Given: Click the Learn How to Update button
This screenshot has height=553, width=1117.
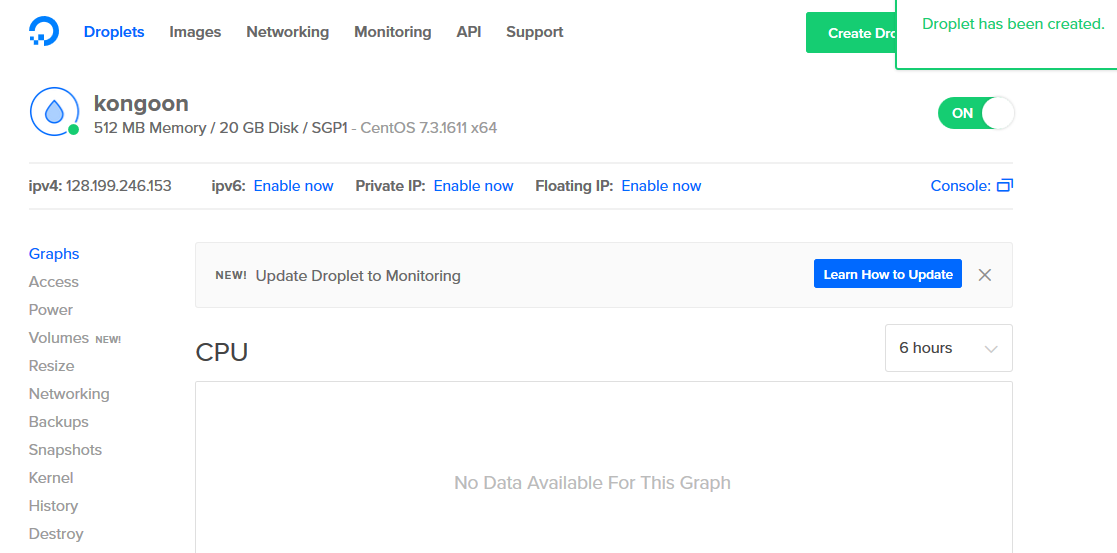Looking at the screenshot, I should point(888,274).
